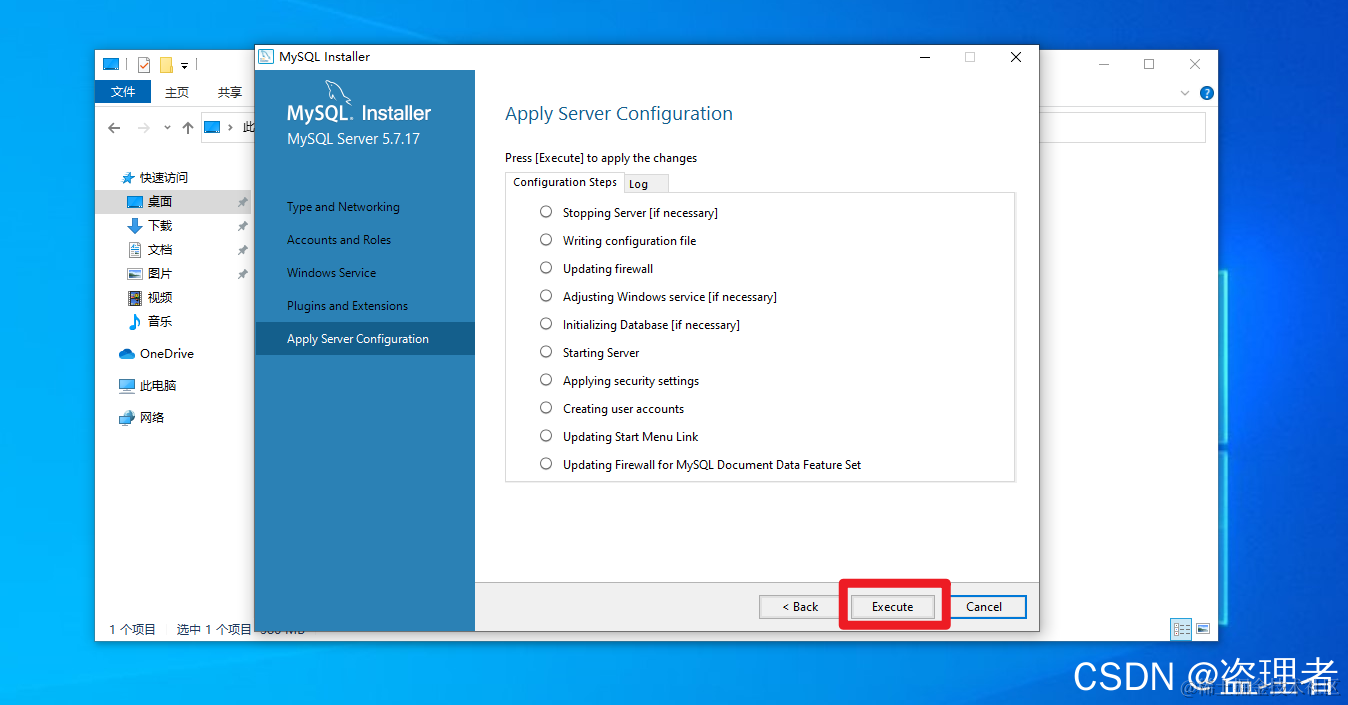
Task: Cancel the MySQL Installer configuration
Action: pos(984,607)
